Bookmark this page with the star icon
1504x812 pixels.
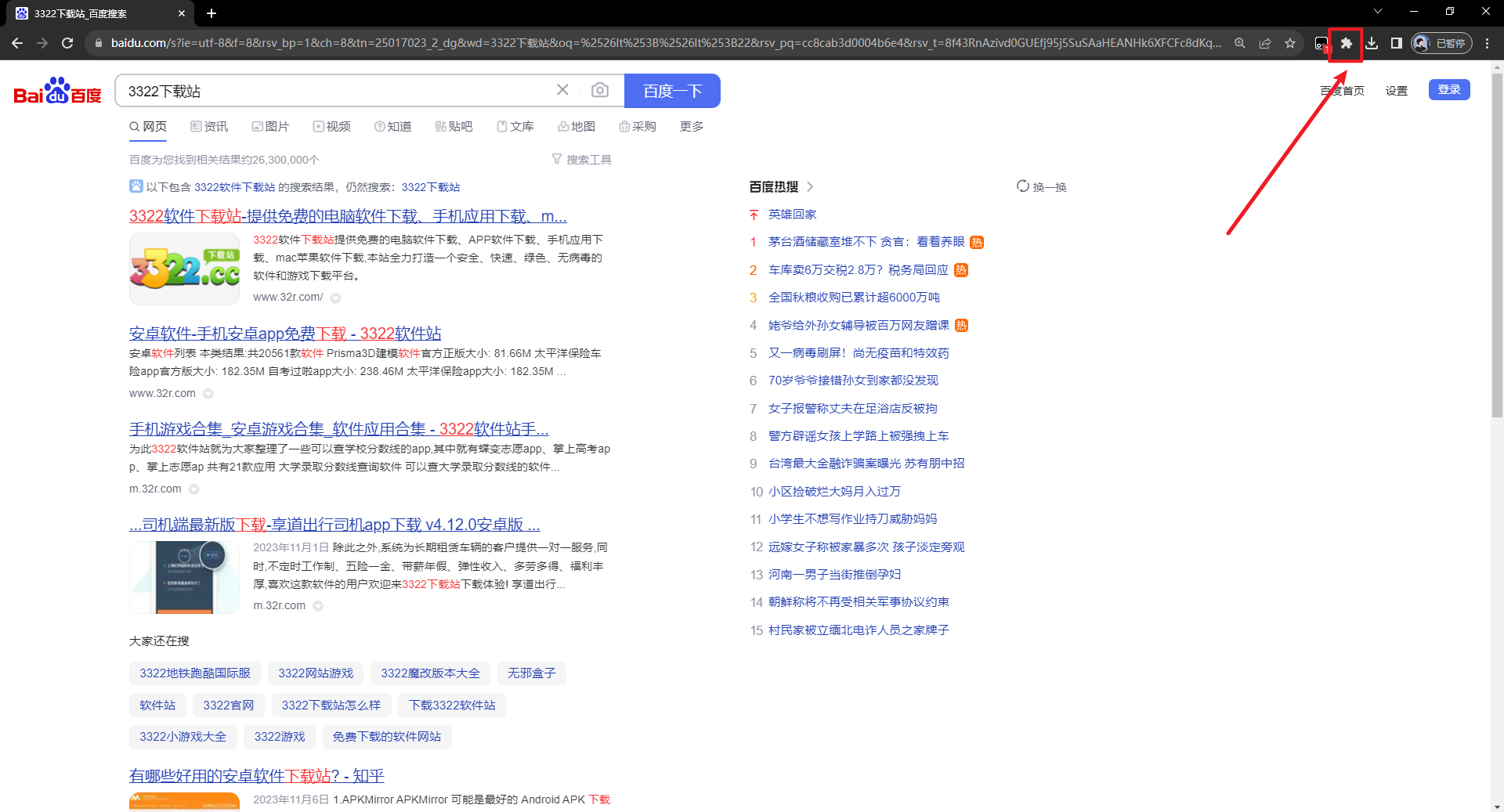point(1290,43)
